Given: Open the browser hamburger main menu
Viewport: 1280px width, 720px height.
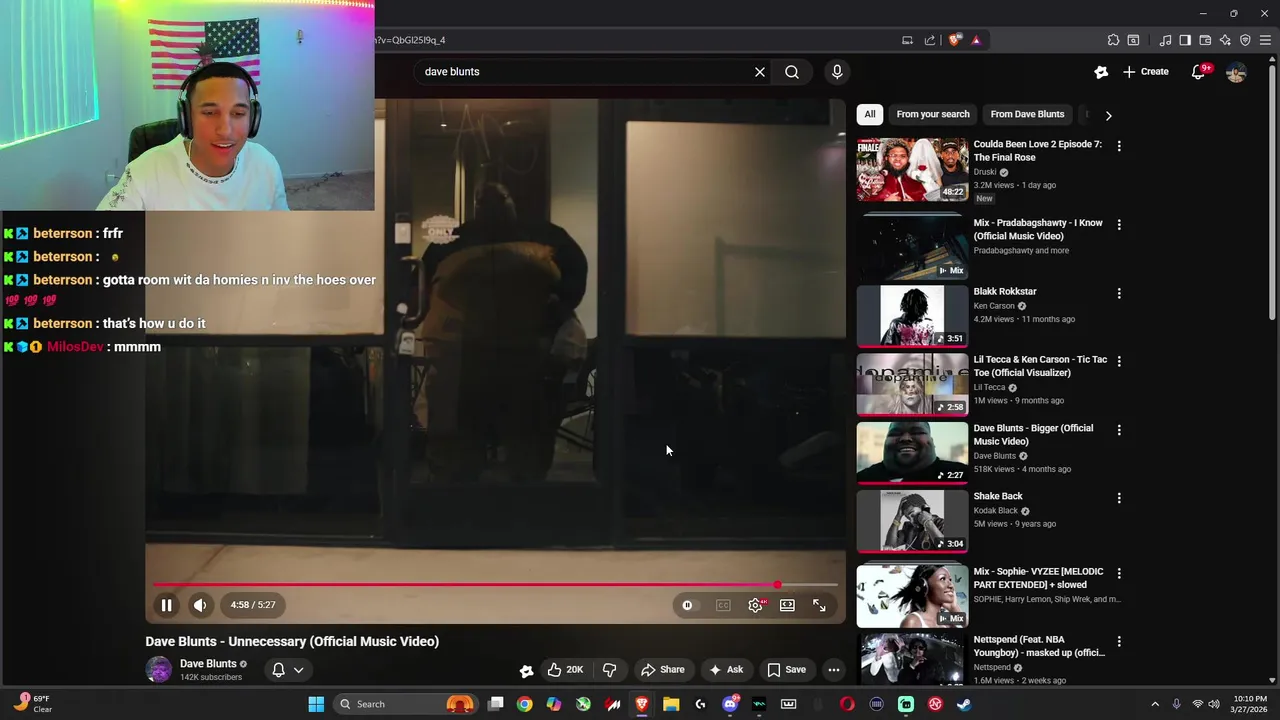Looking at the screenshot, I should click(x=1265, y=40).
